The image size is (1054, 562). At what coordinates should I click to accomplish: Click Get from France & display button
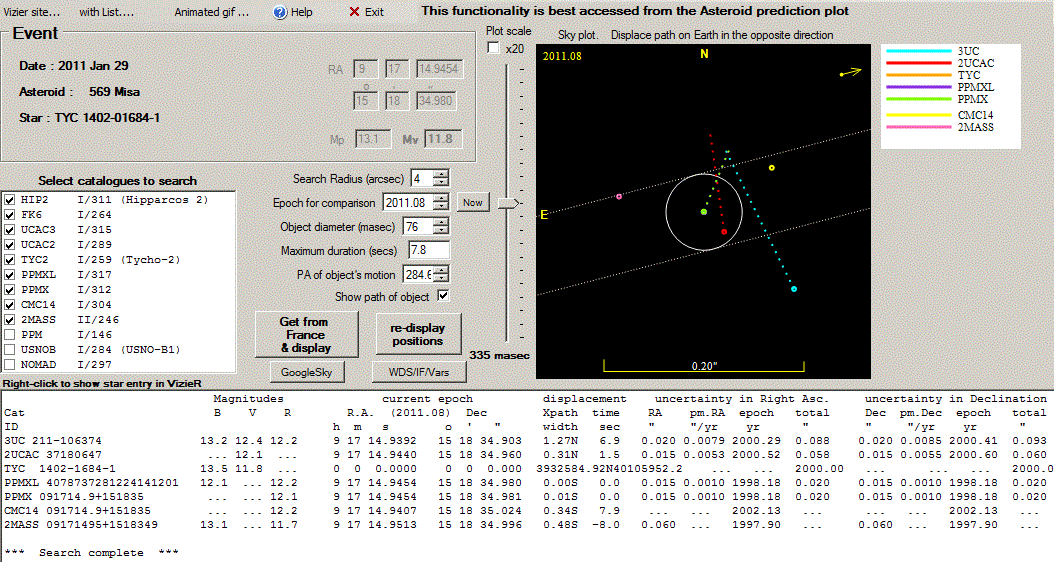(306, 335)
